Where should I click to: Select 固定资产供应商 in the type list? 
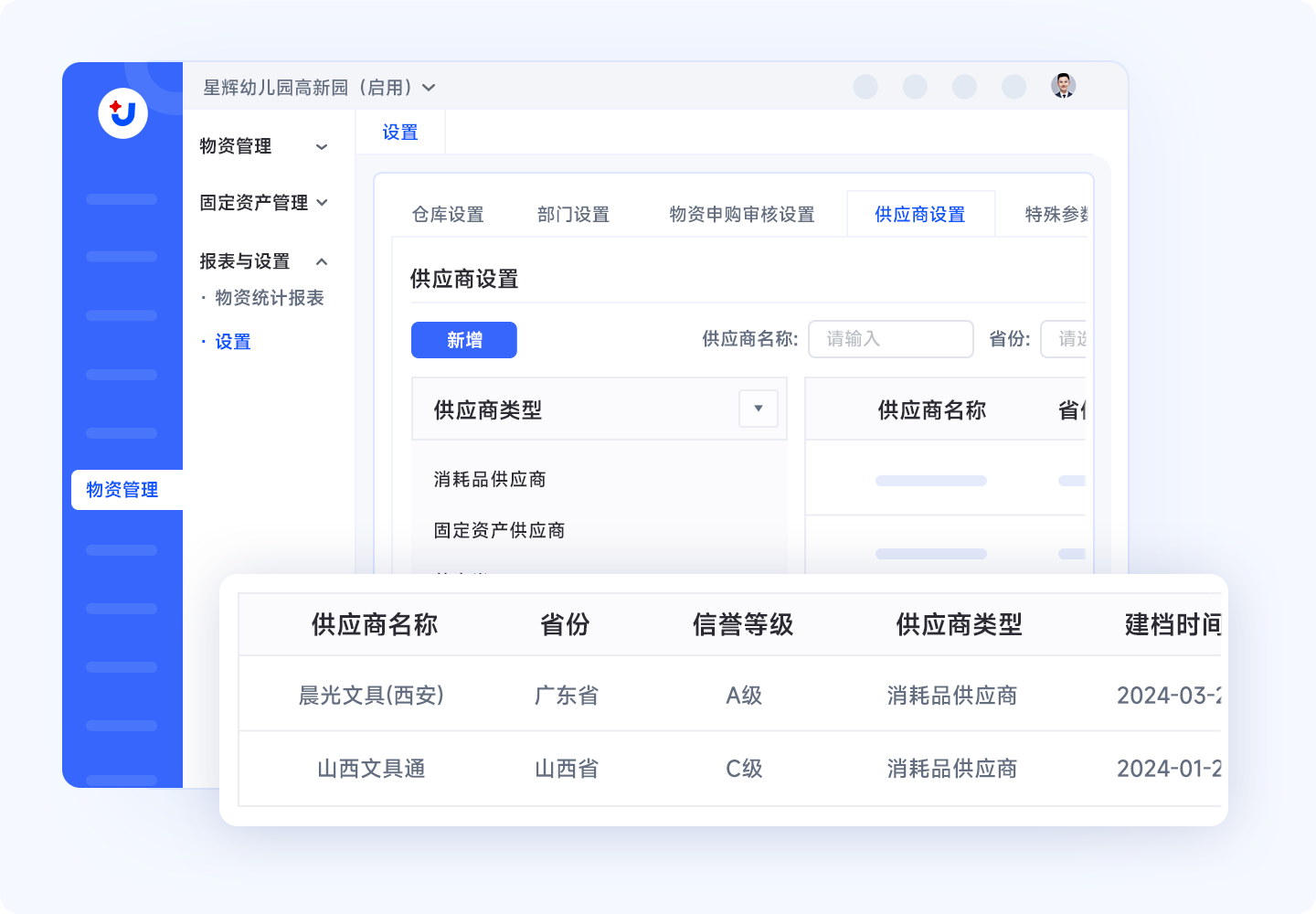click(x=499, y=531)
